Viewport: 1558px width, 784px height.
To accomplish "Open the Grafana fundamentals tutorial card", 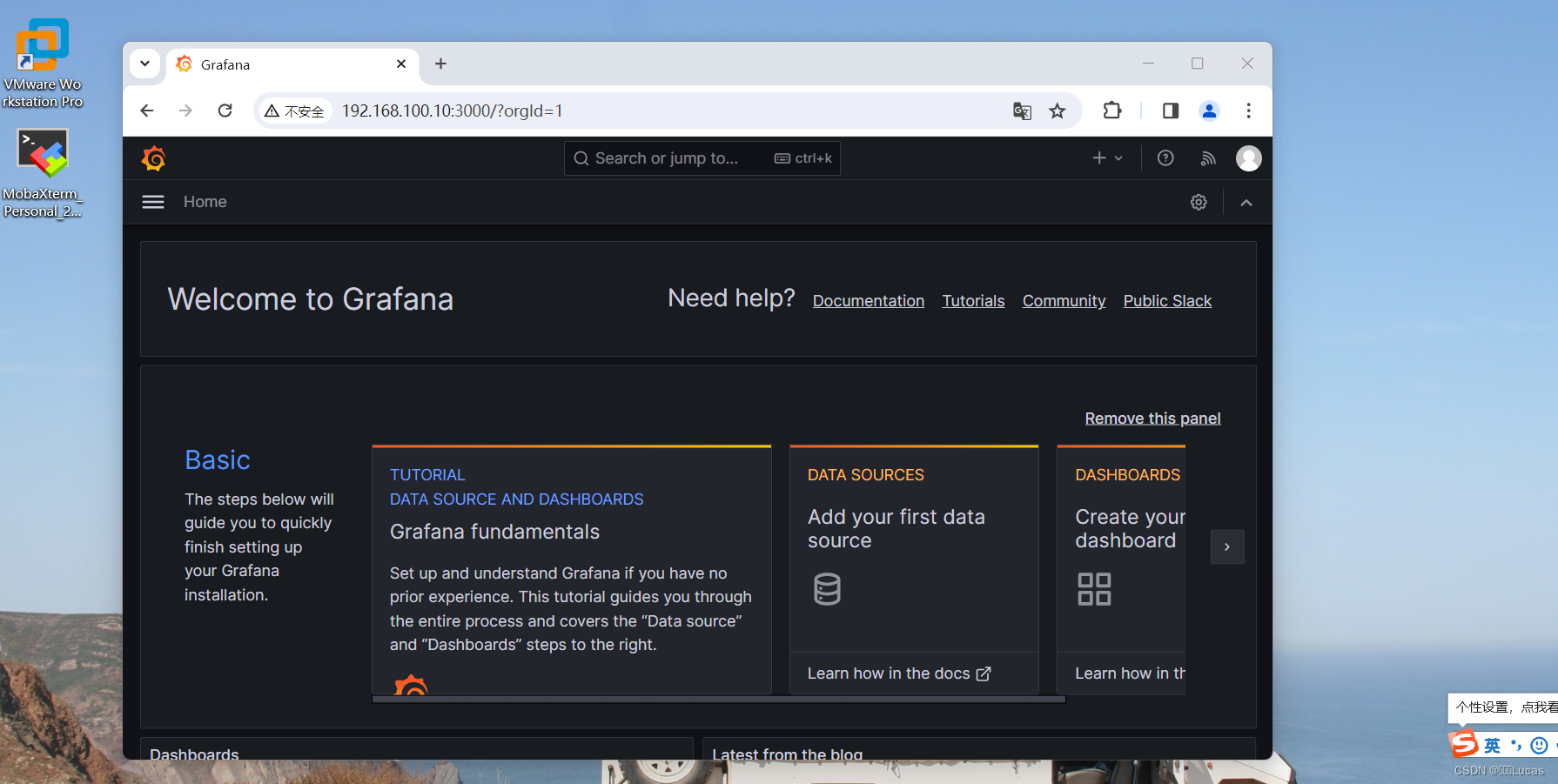I will [572, 570].
